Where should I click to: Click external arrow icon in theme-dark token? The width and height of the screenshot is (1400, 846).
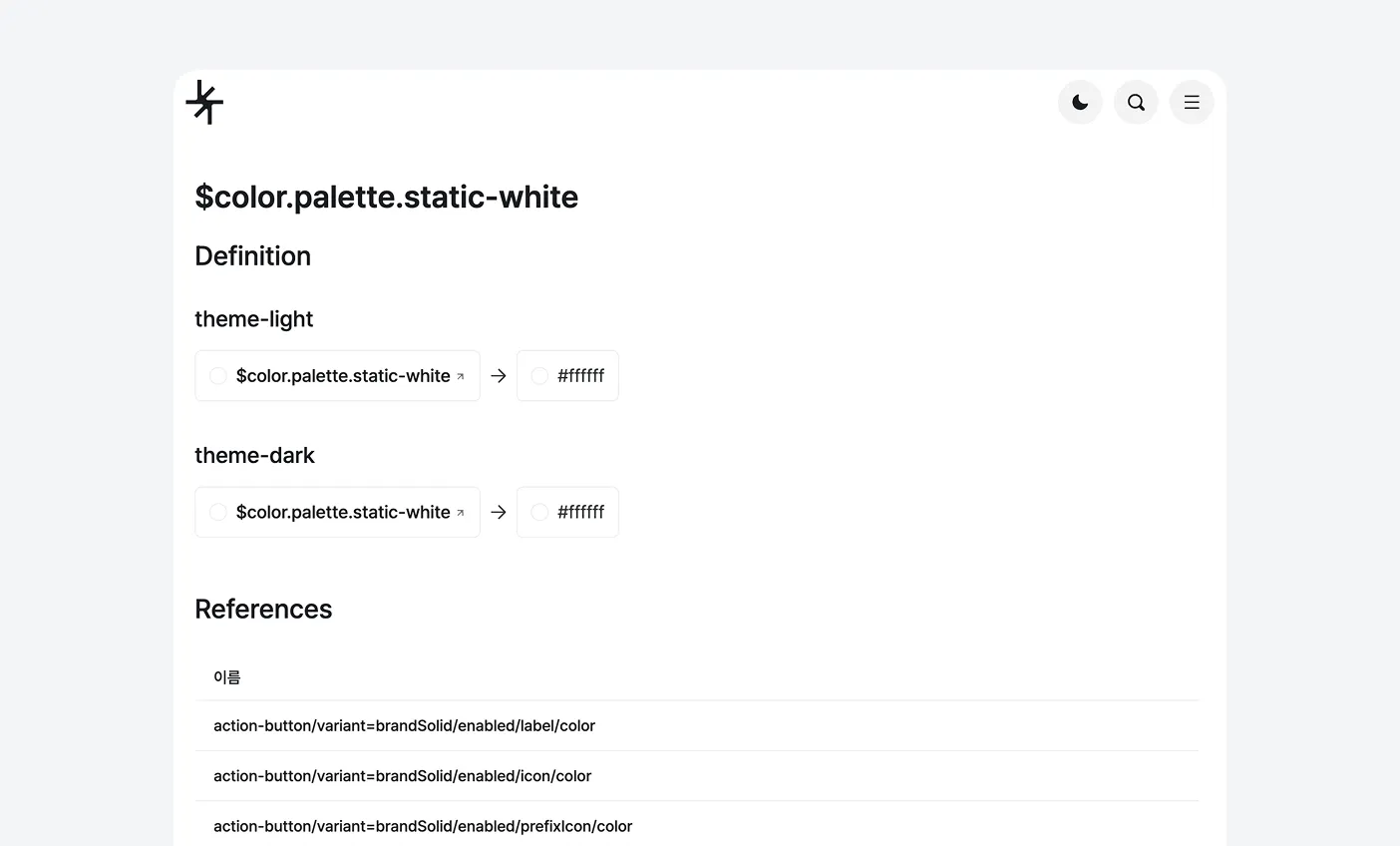461,513
